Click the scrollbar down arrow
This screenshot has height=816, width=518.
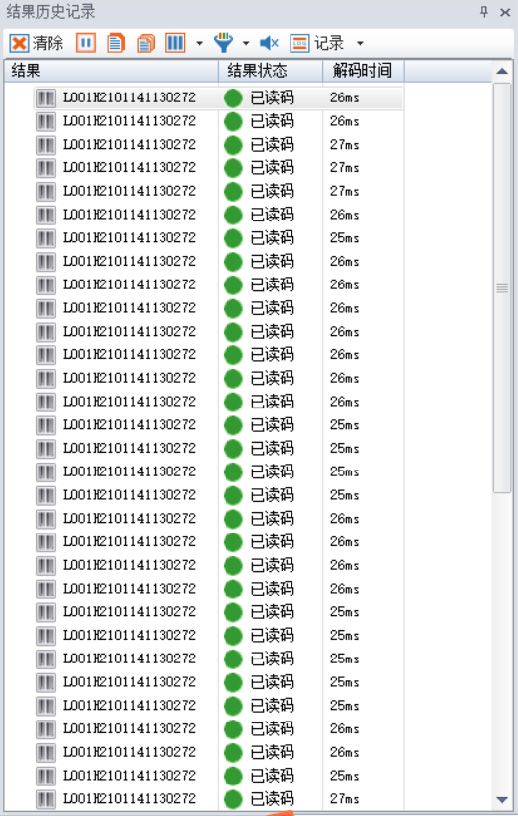tap(502, 800)
